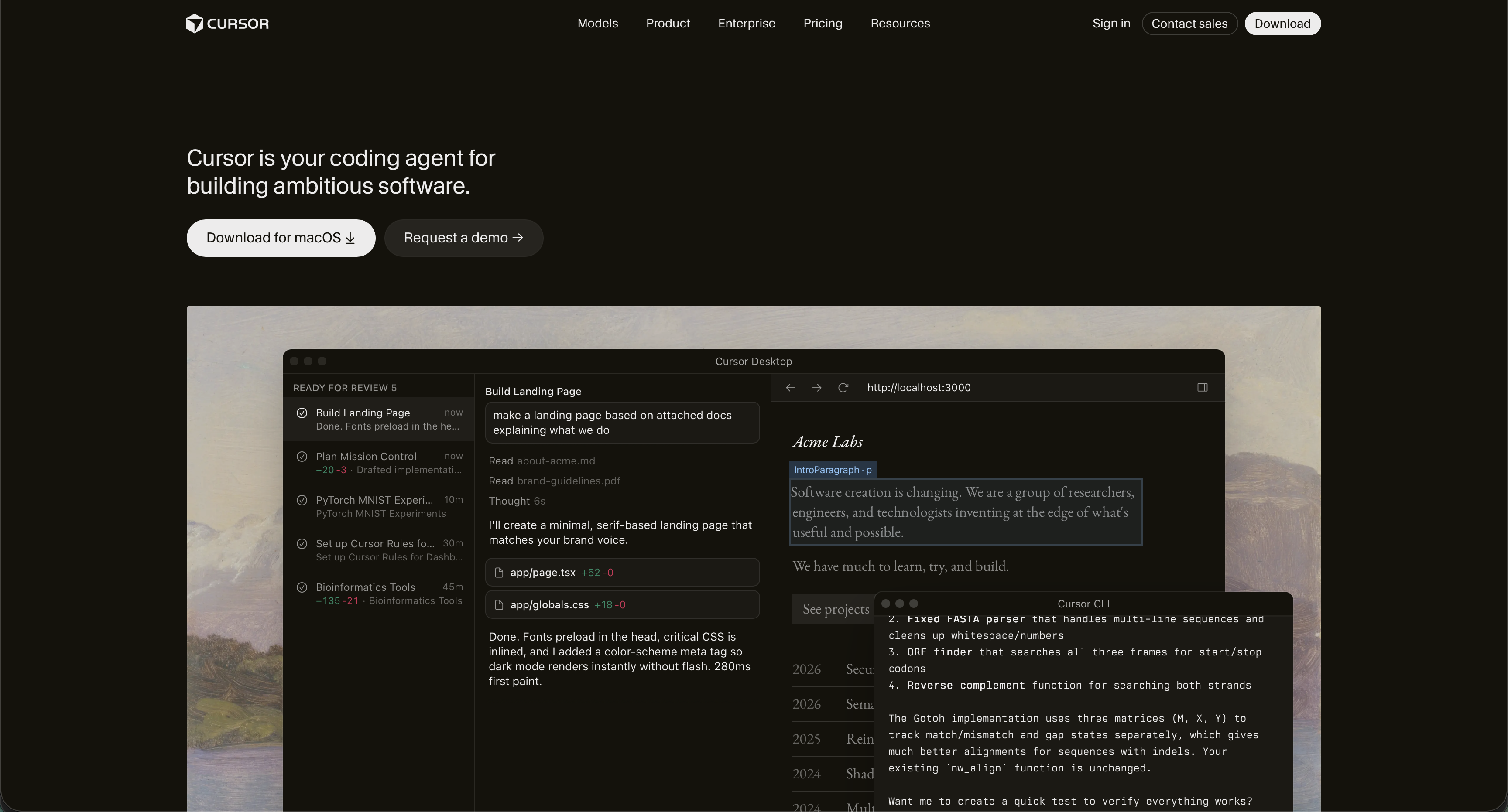Click the first 2026 project row in preview
The image size is (1508, 812).
pyautogui.click(x=833, y=669)
